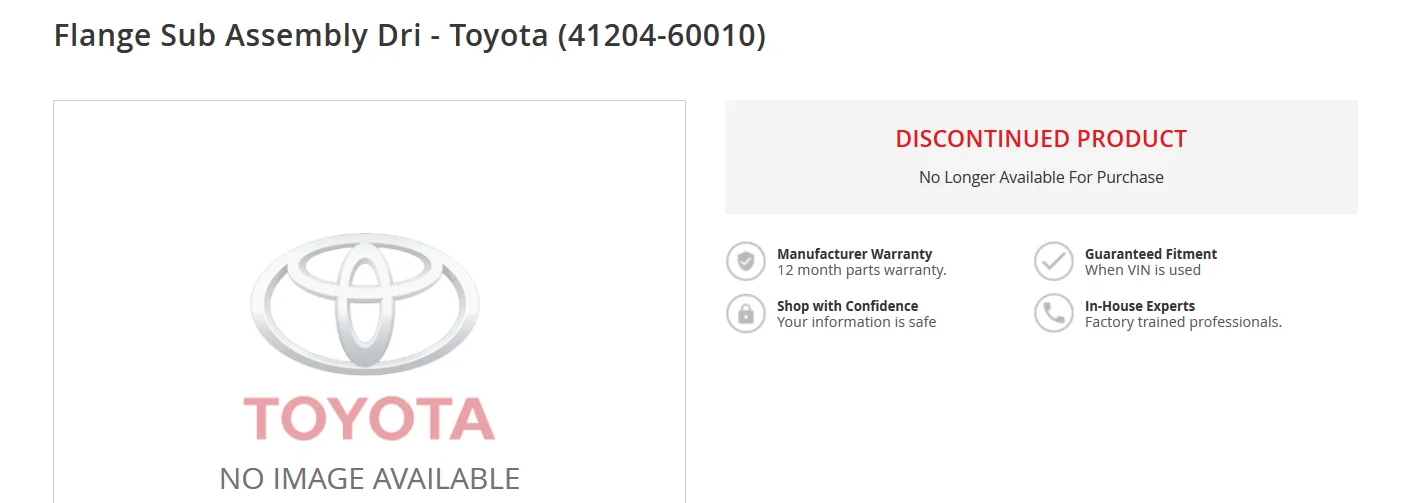Click the red TOYOTA wordmark

(369, 419)
